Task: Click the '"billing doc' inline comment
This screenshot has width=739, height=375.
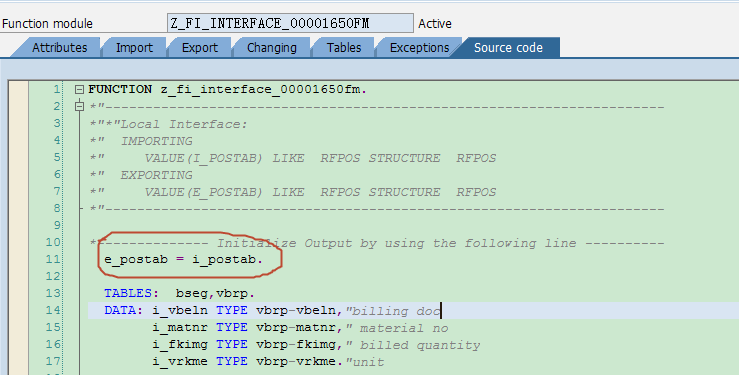Action: click(x=393, y=311)
